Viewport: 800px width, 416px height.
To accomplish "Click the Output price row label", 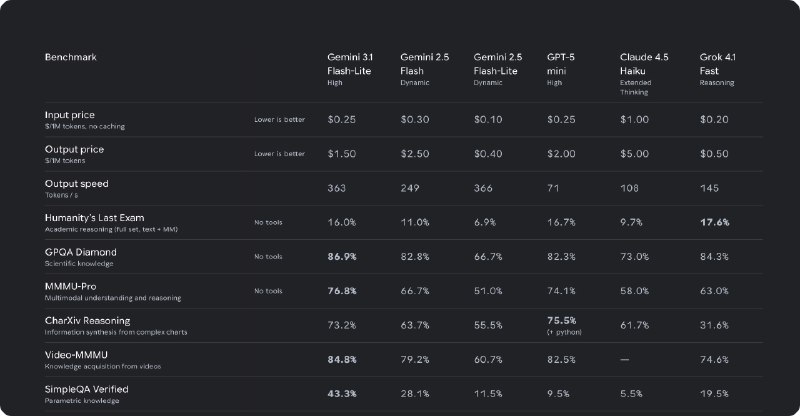I will (75, 149).
